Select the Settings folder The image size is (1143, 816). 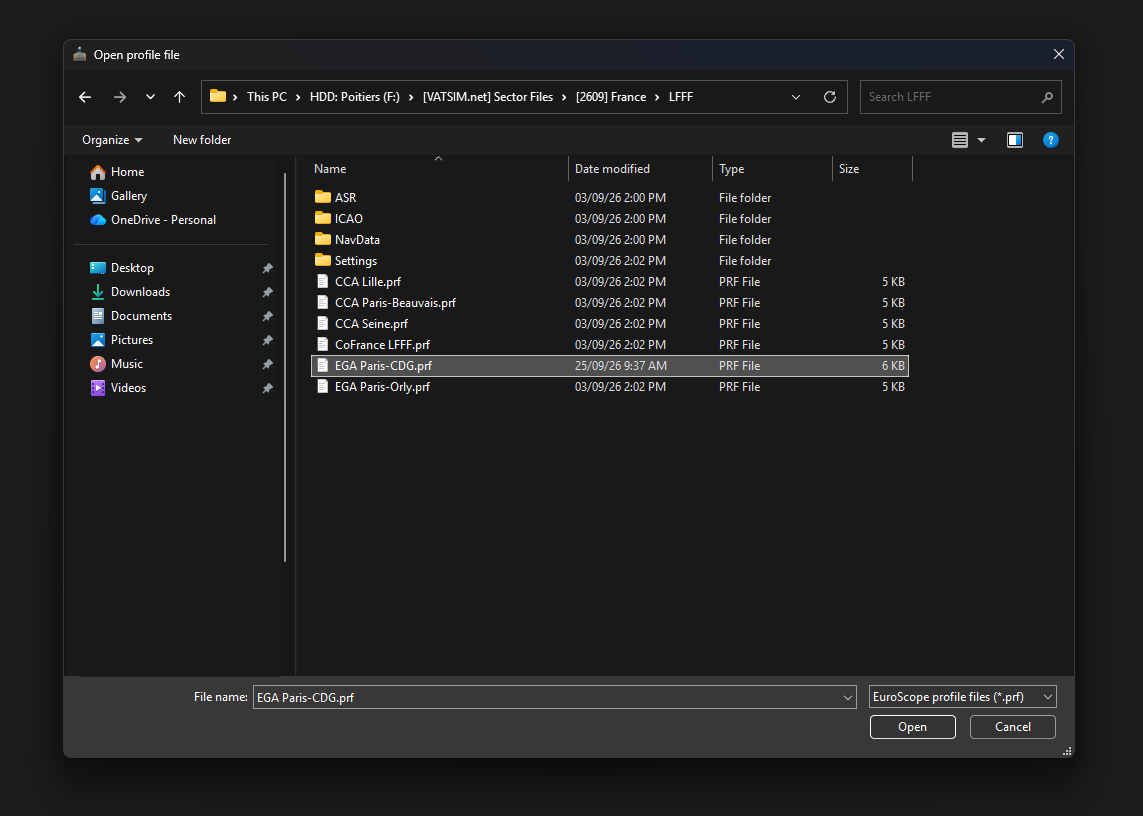tap(610, 261)
